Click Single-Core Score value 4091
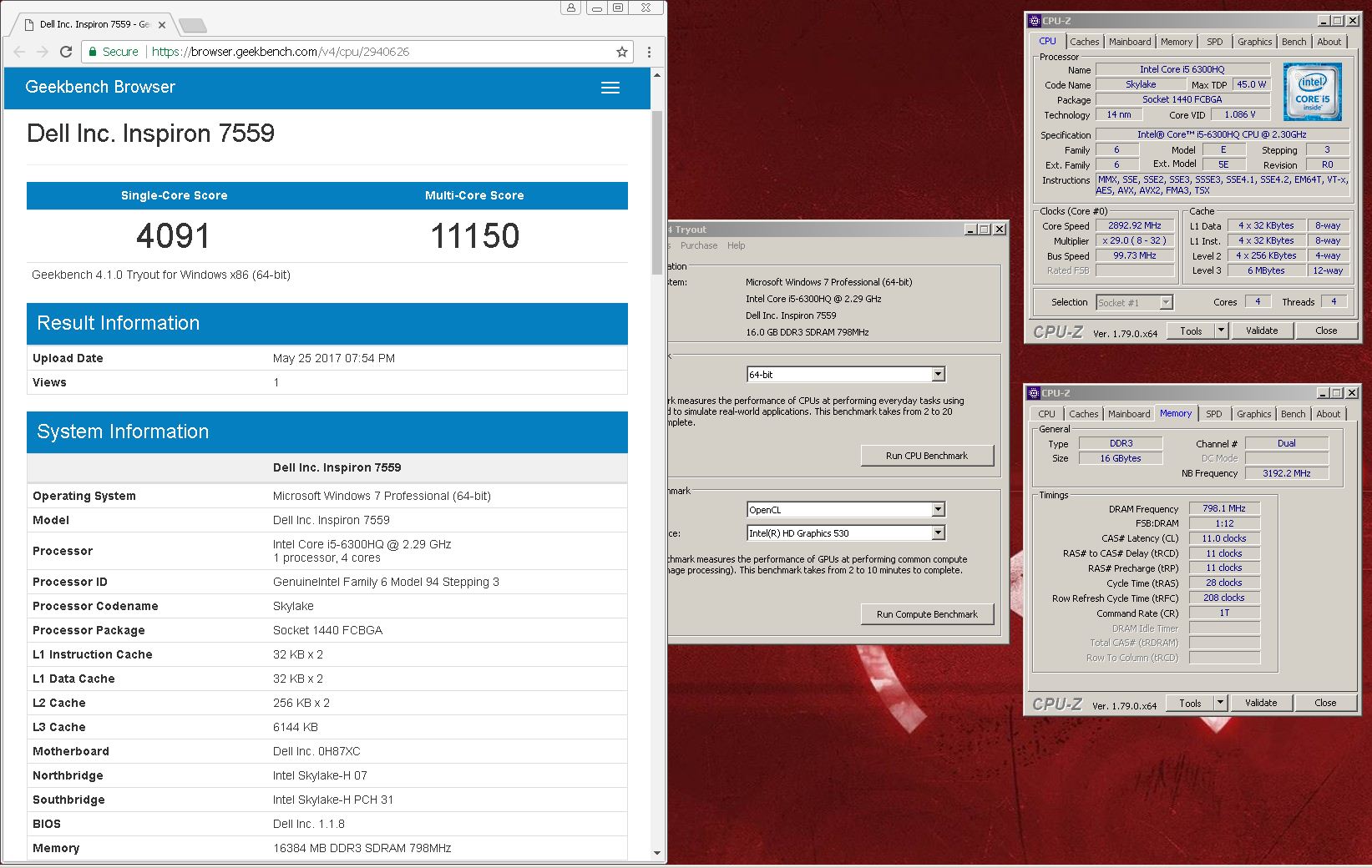This screenshot has height=868, width=1372. 173,236
